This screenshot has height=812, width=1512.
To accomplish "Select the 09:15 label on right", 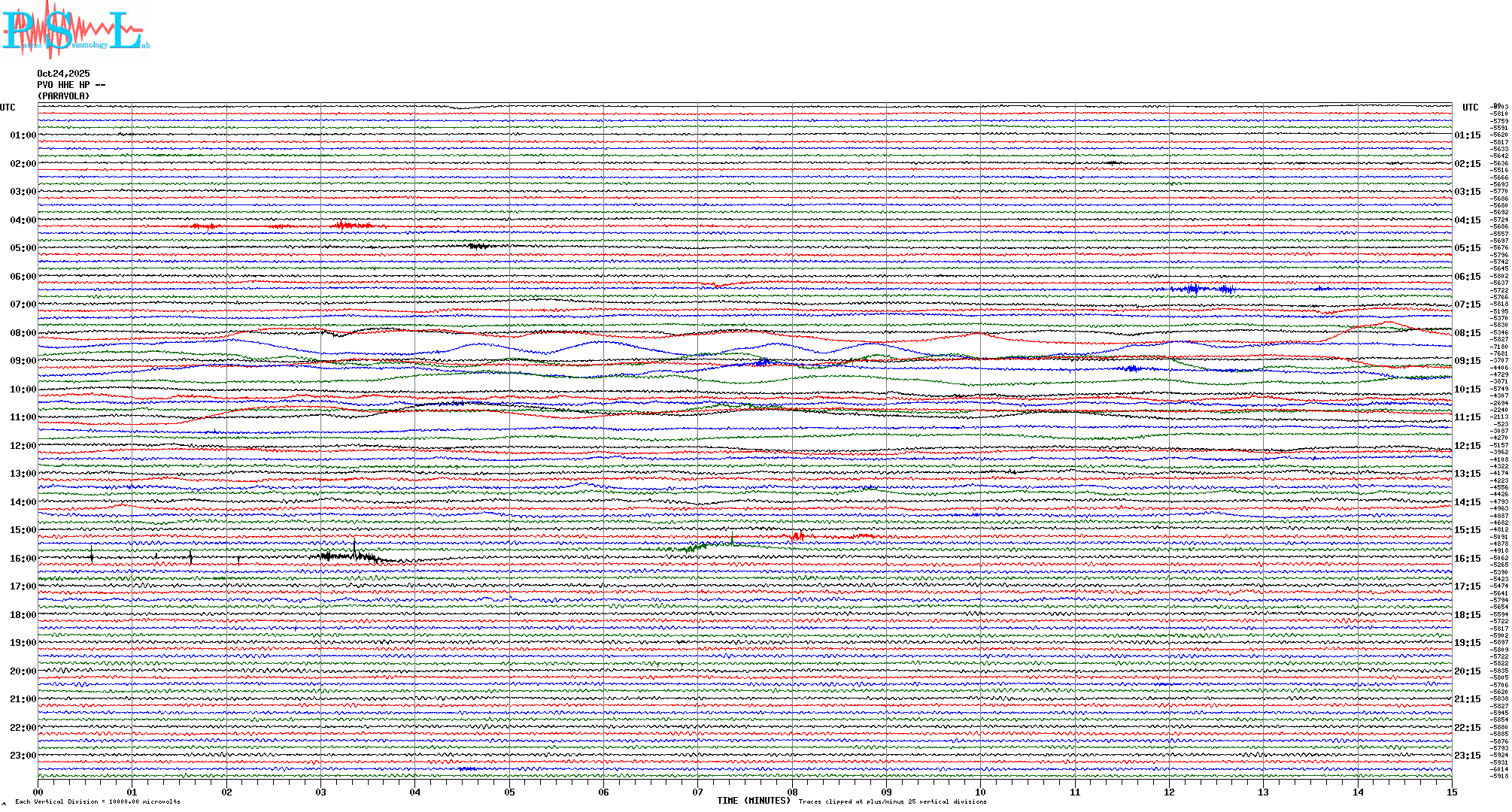I will (1467, 361).
